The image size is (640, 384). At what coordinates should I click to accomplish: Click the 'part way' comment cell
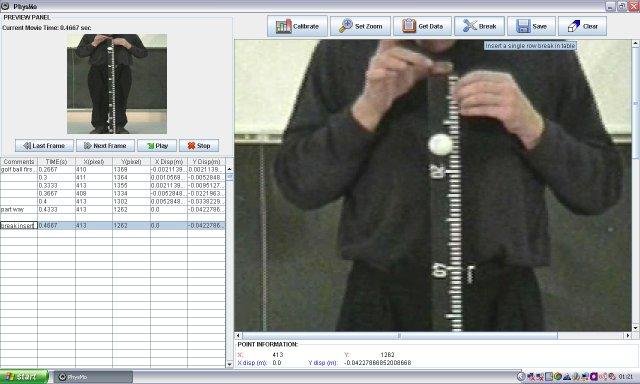tap(19, 209)
